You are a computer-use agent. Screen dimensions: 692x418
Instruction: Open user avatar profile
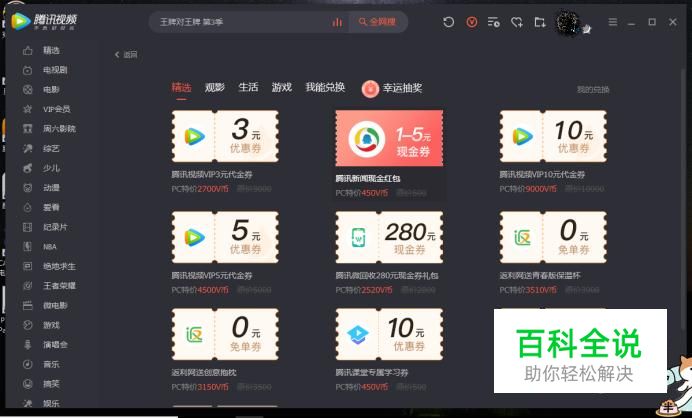[568, 21]
